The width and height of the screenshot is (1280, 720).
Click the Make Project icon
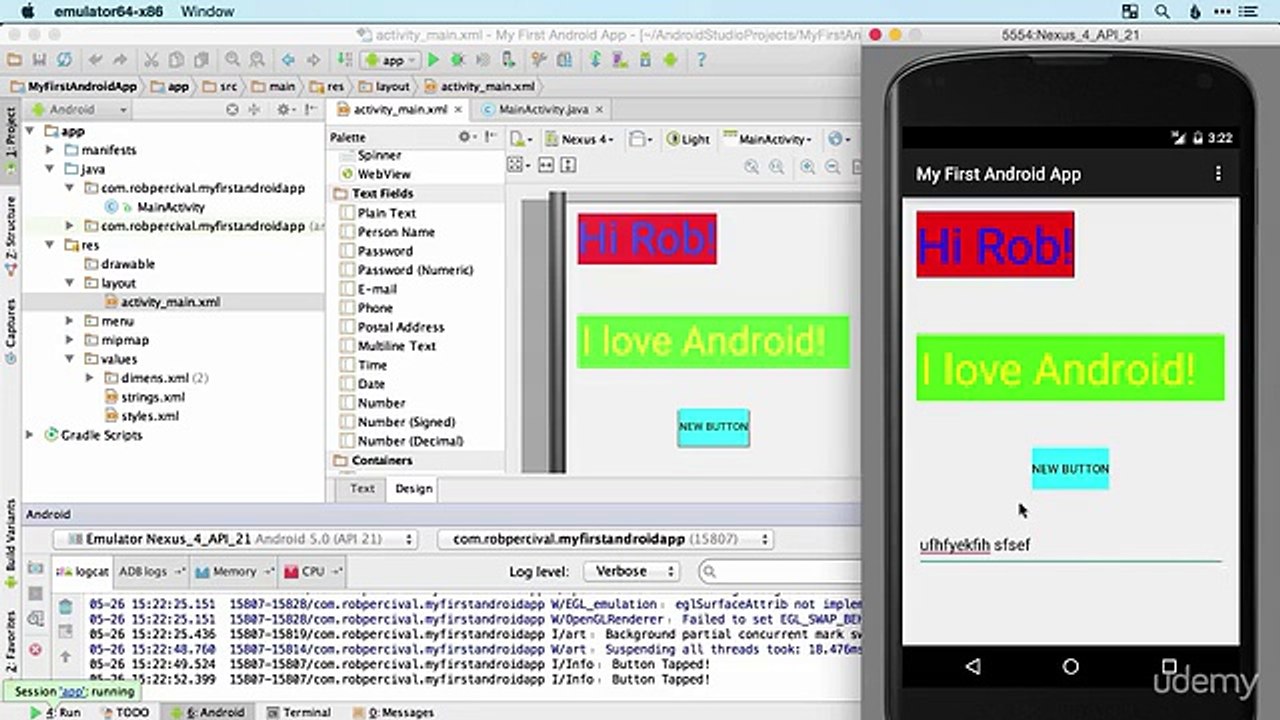point(344,60)
